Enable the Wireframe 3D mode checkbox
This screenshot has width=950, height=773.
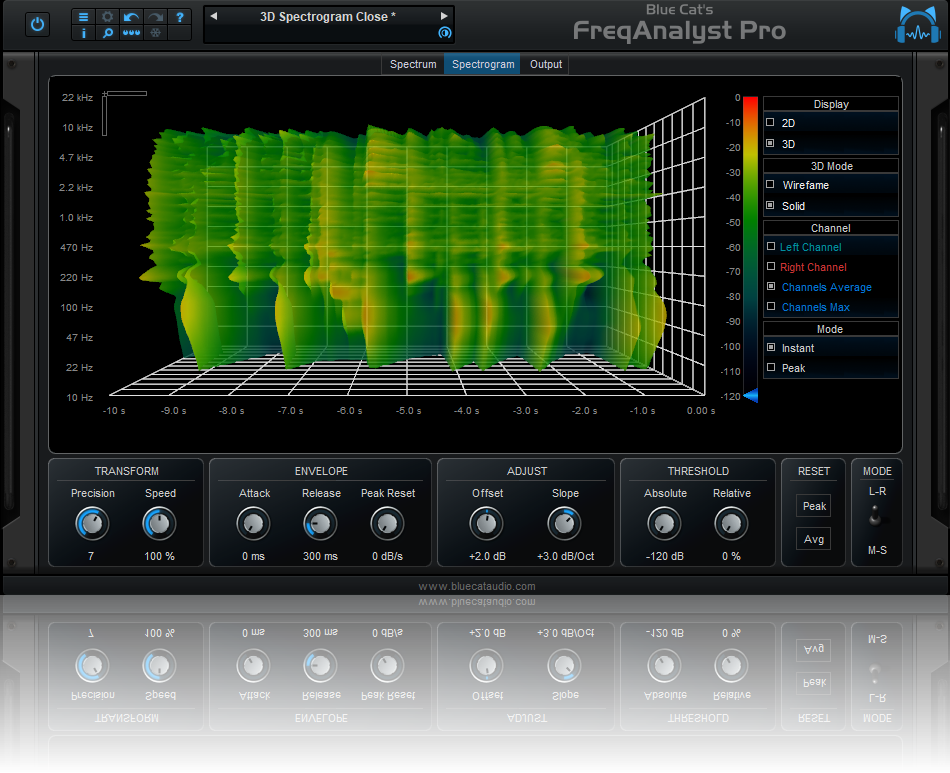pyautogui.click(x=770, y=185)
